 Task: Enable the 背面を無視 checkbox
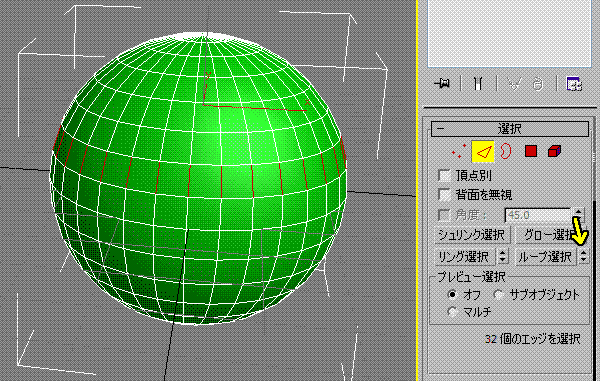pos(444,195)
